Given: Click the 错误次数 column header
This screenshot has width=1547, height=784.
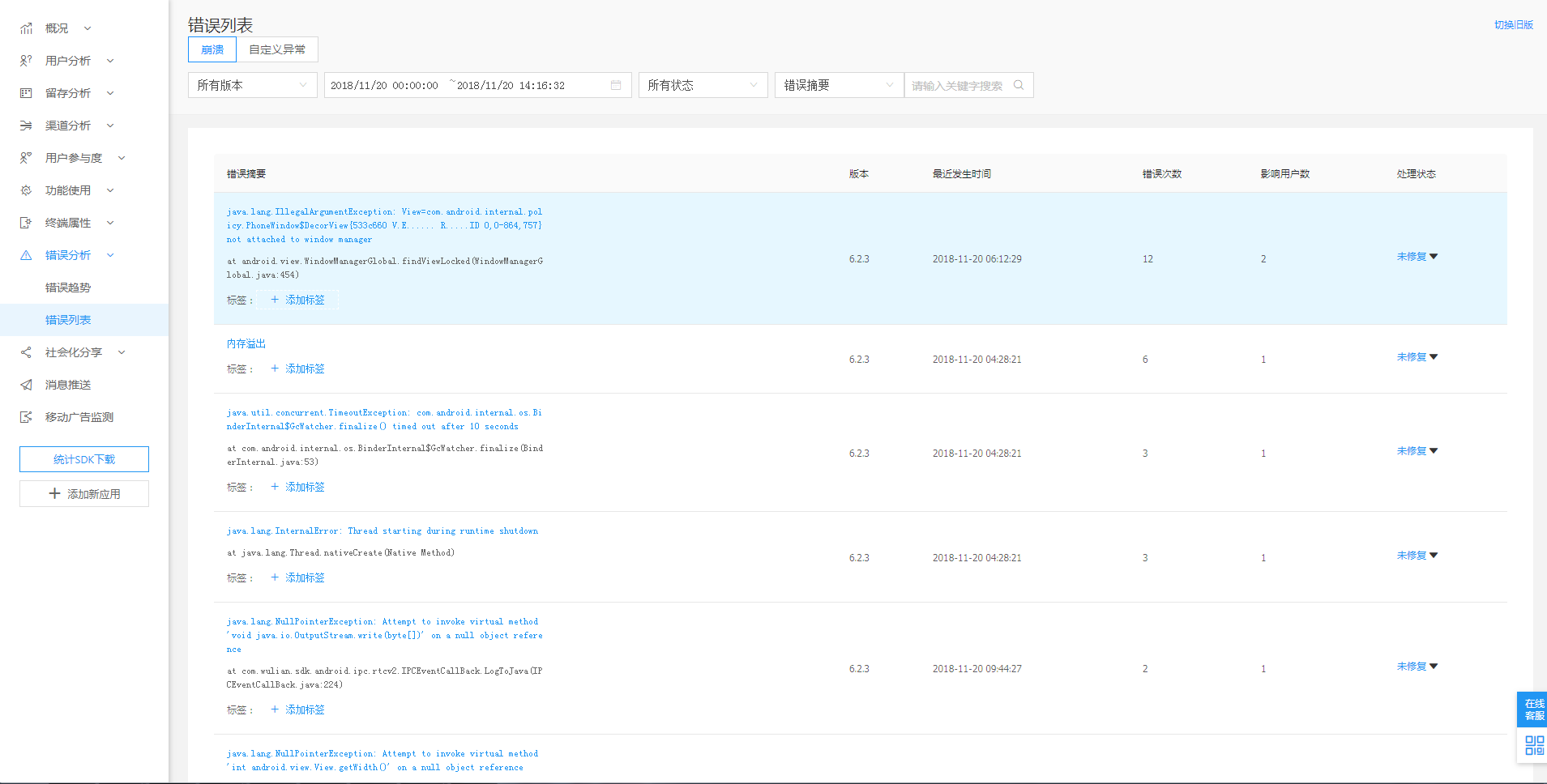Looking at the screenshot, I should coord(1162,174).
